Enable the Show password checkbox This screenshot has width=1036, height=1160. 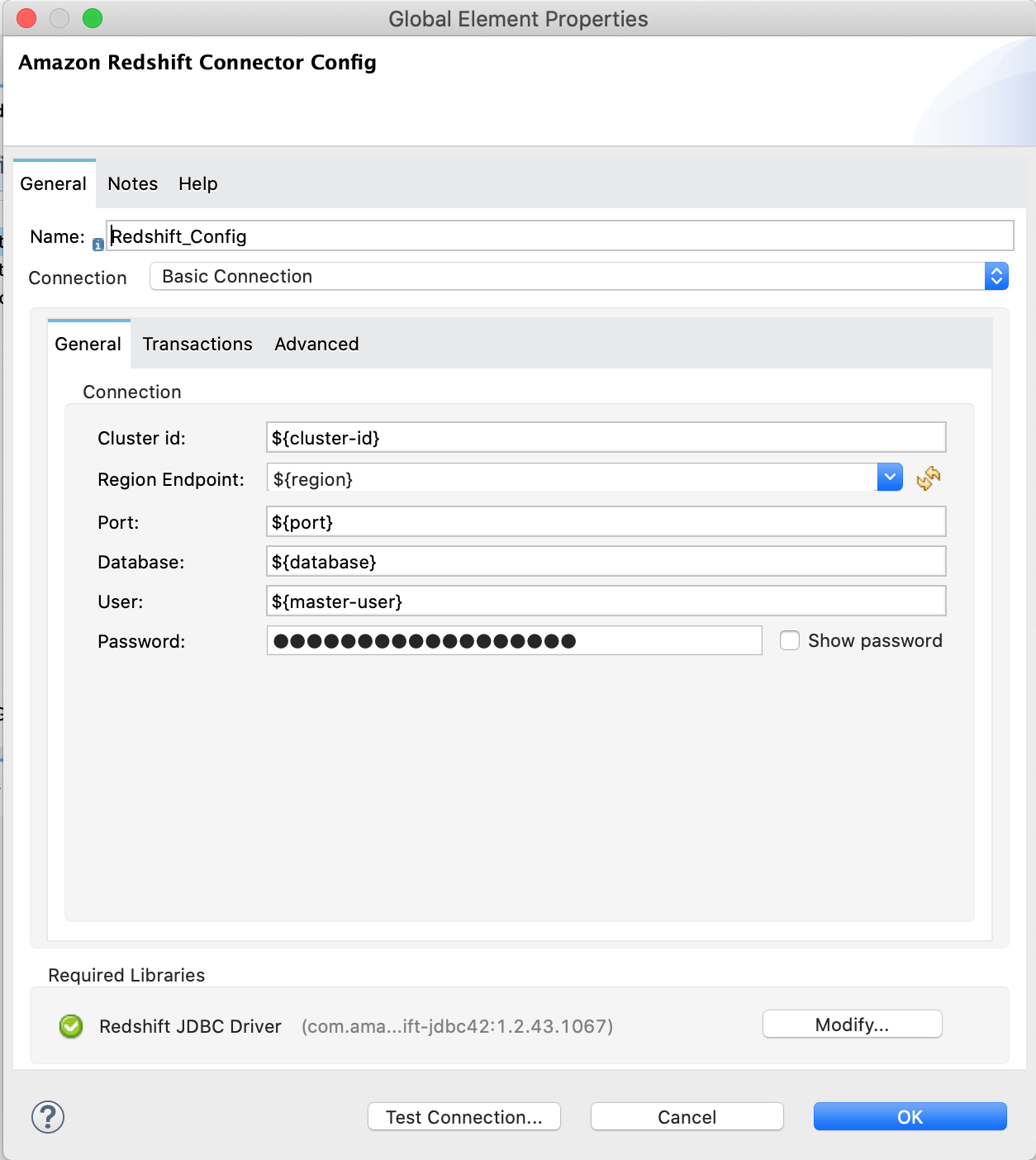click(790, 640)
